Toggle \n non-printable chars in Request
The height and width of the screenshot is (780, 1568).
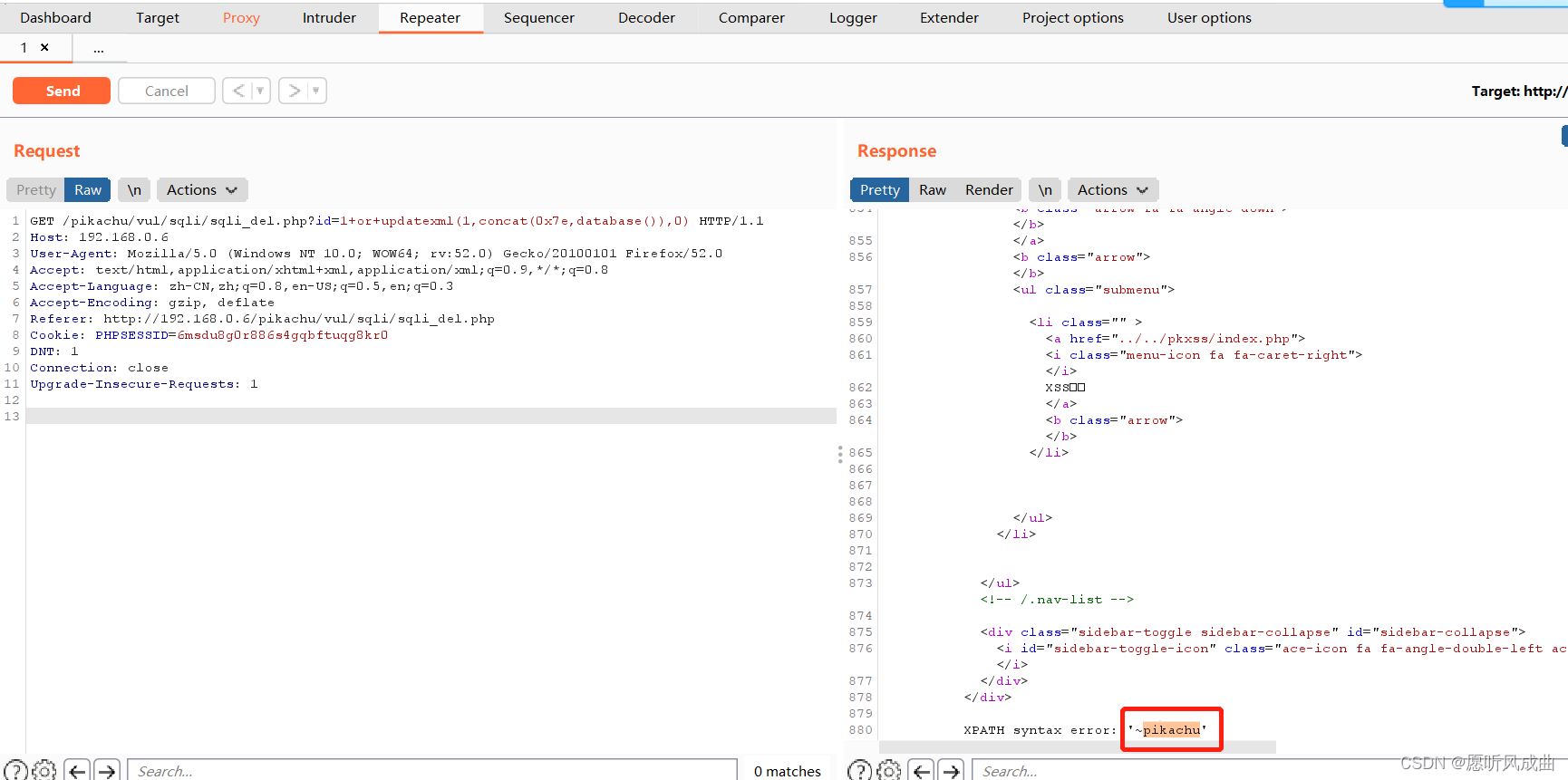(x=134, y=189)
